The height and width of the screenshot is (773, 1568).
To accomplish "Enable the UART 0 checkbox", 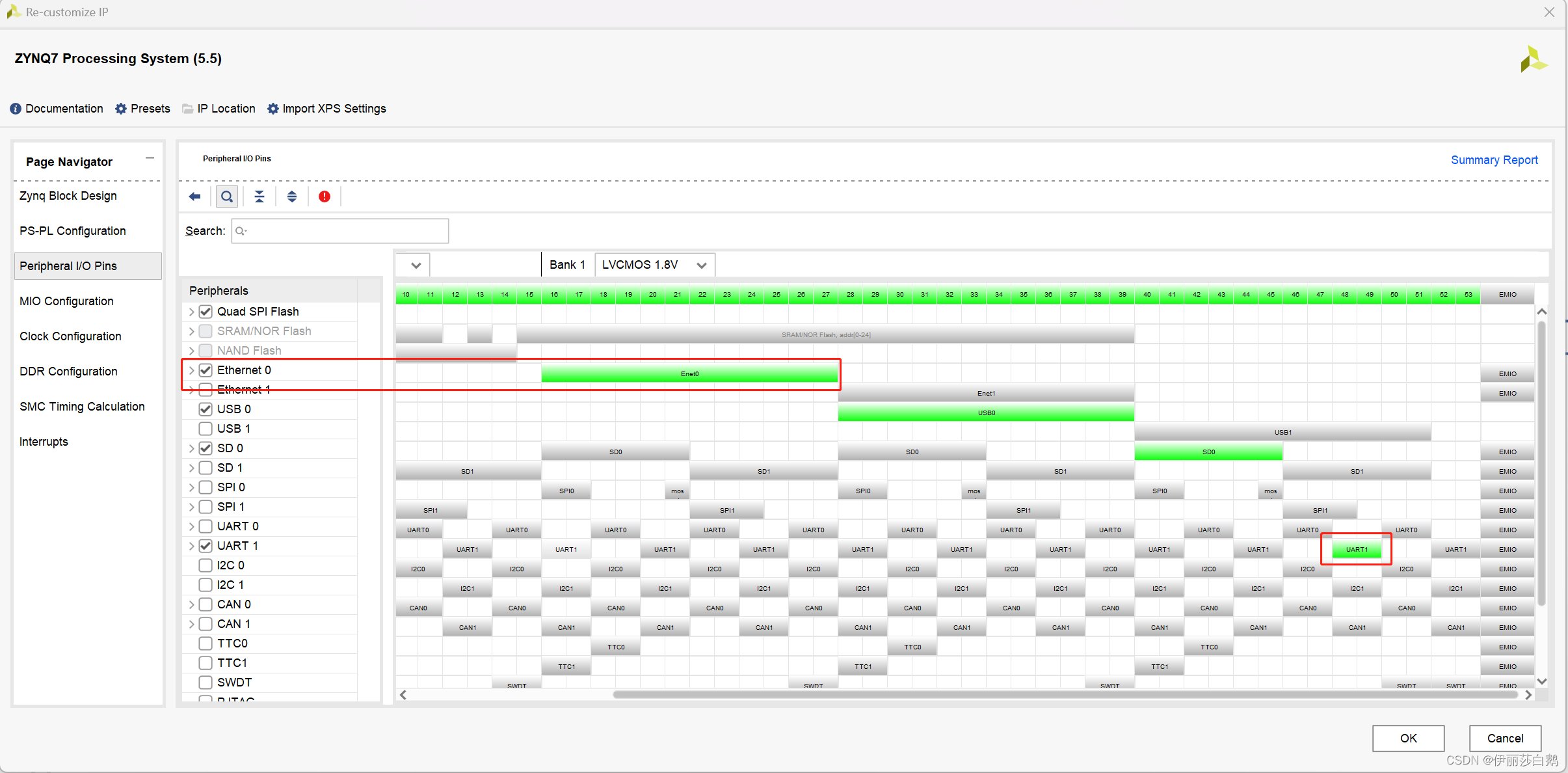I will click(x=206, y=526).
